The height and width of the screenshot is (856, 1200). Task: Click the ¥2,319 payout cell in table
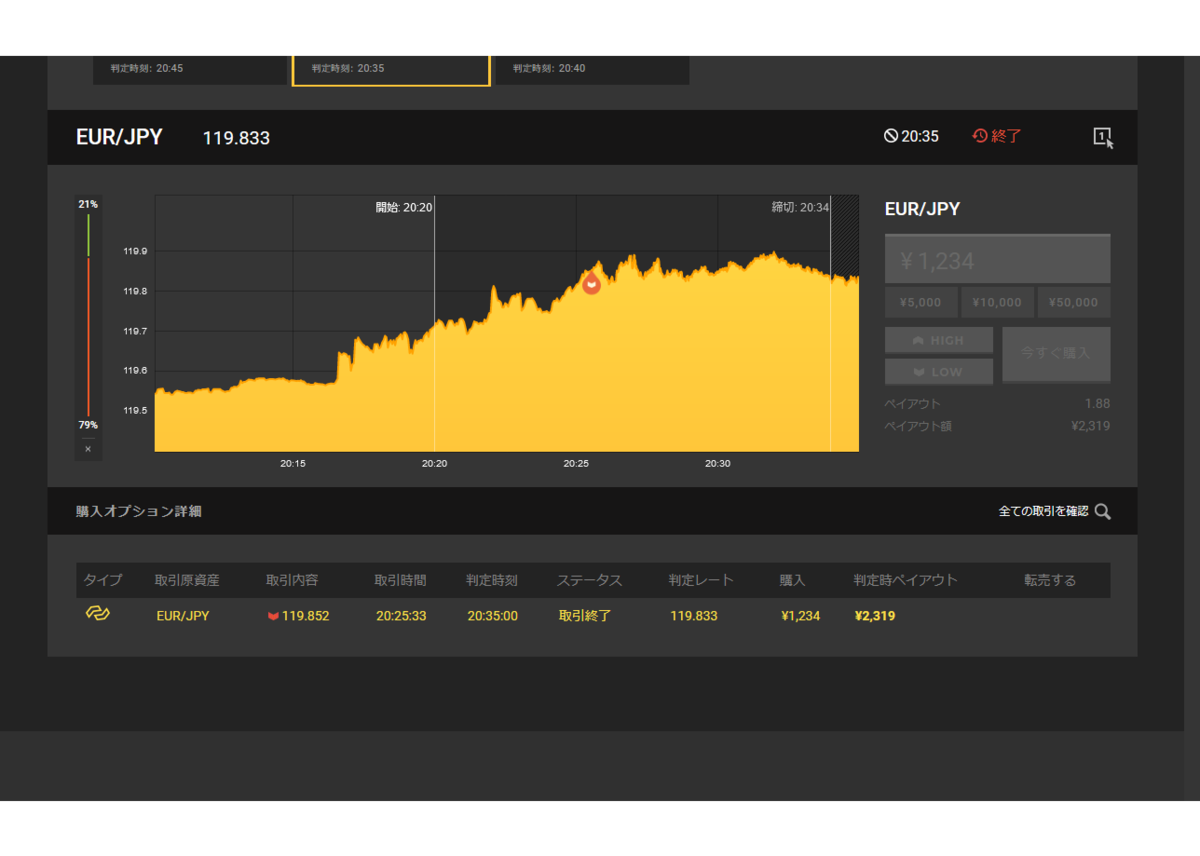(x=875, y=616)
